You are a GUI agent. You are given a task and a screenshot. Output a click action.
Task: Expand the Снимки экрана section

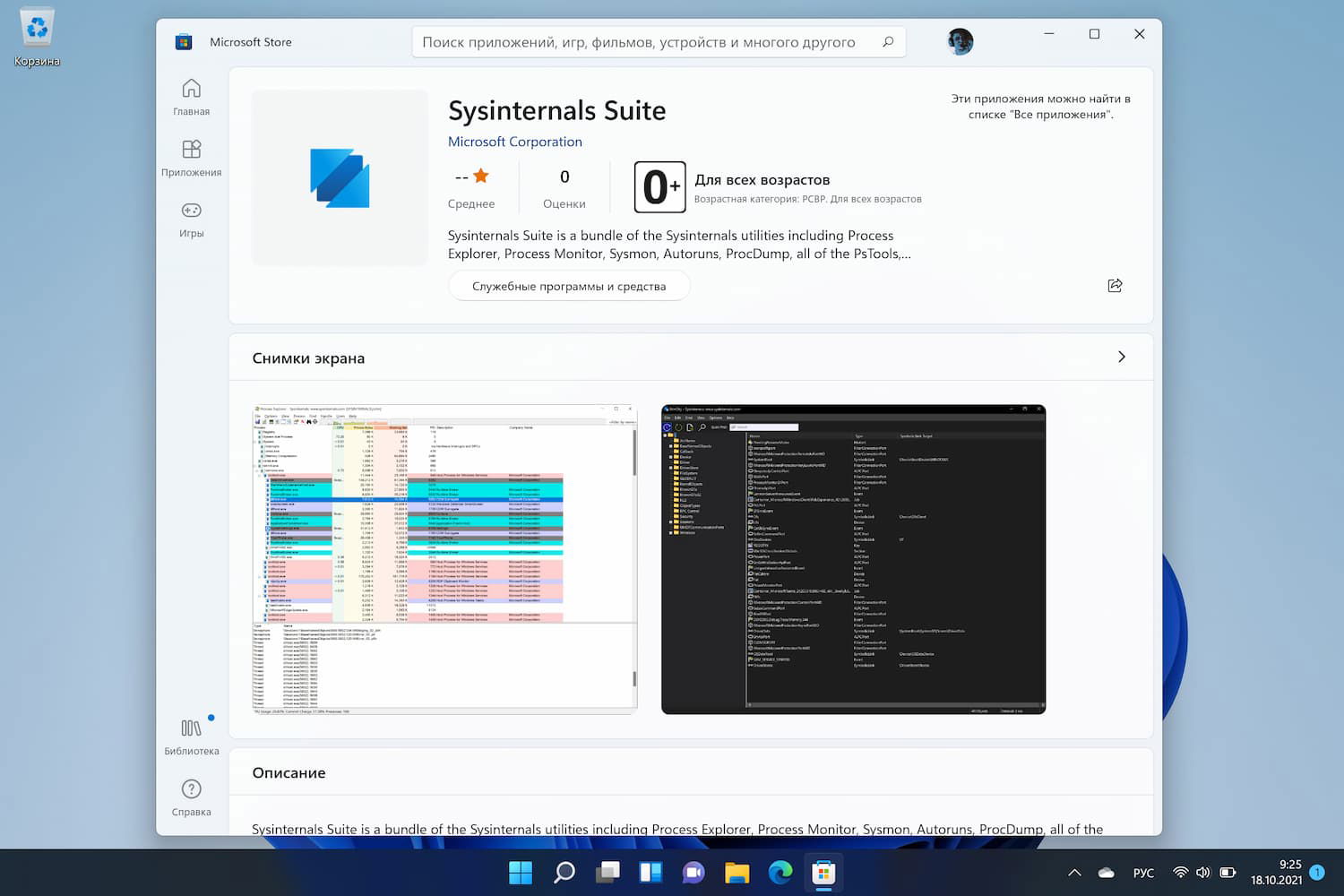1122,358
